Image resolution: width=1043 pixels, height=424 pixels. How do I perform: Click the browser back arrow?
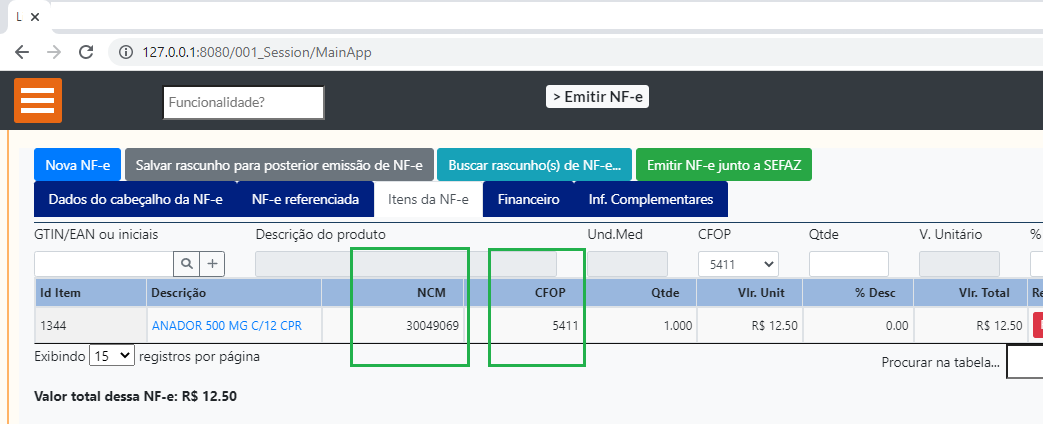point(22,52)
